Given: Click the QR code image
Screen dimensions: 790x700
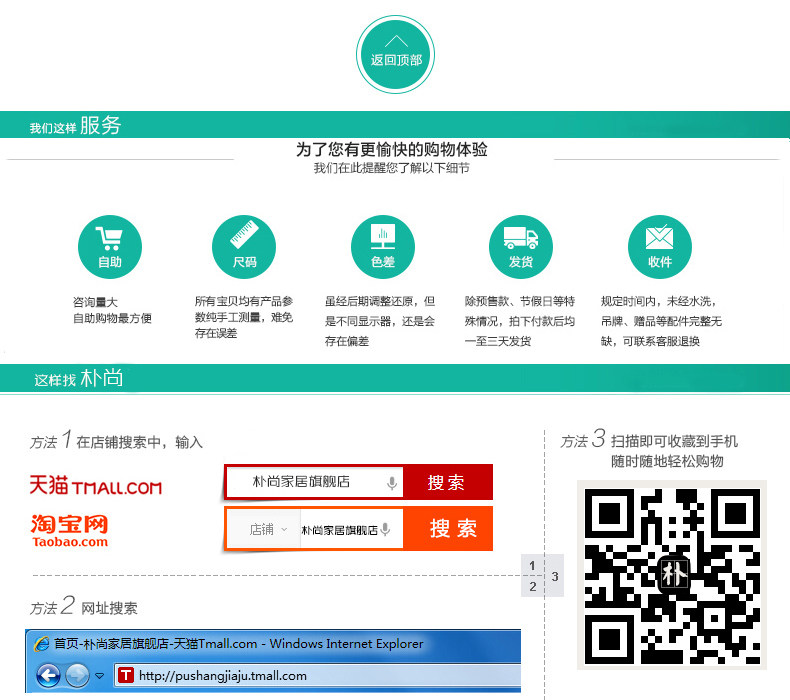Looking at the screenshot, I should (x=672, y=575).
